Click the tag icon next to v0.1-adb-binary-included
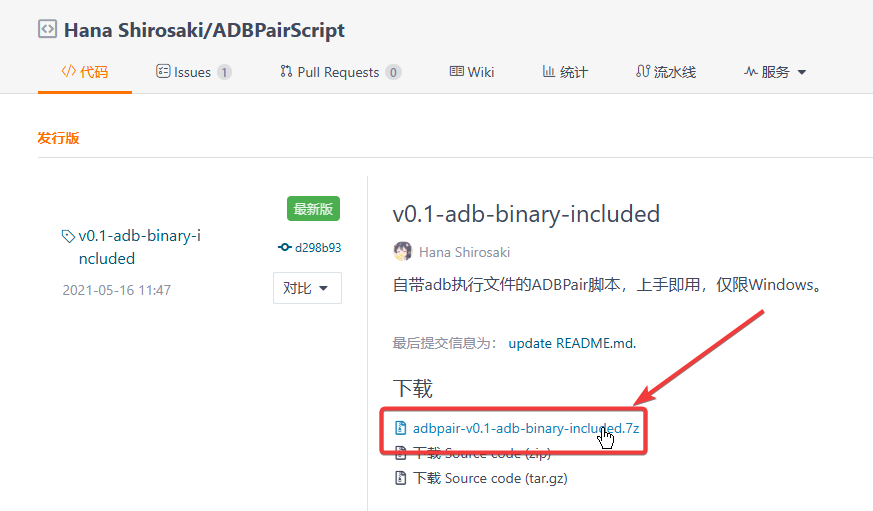The image size is (873, 511). (x=68, y=236)
